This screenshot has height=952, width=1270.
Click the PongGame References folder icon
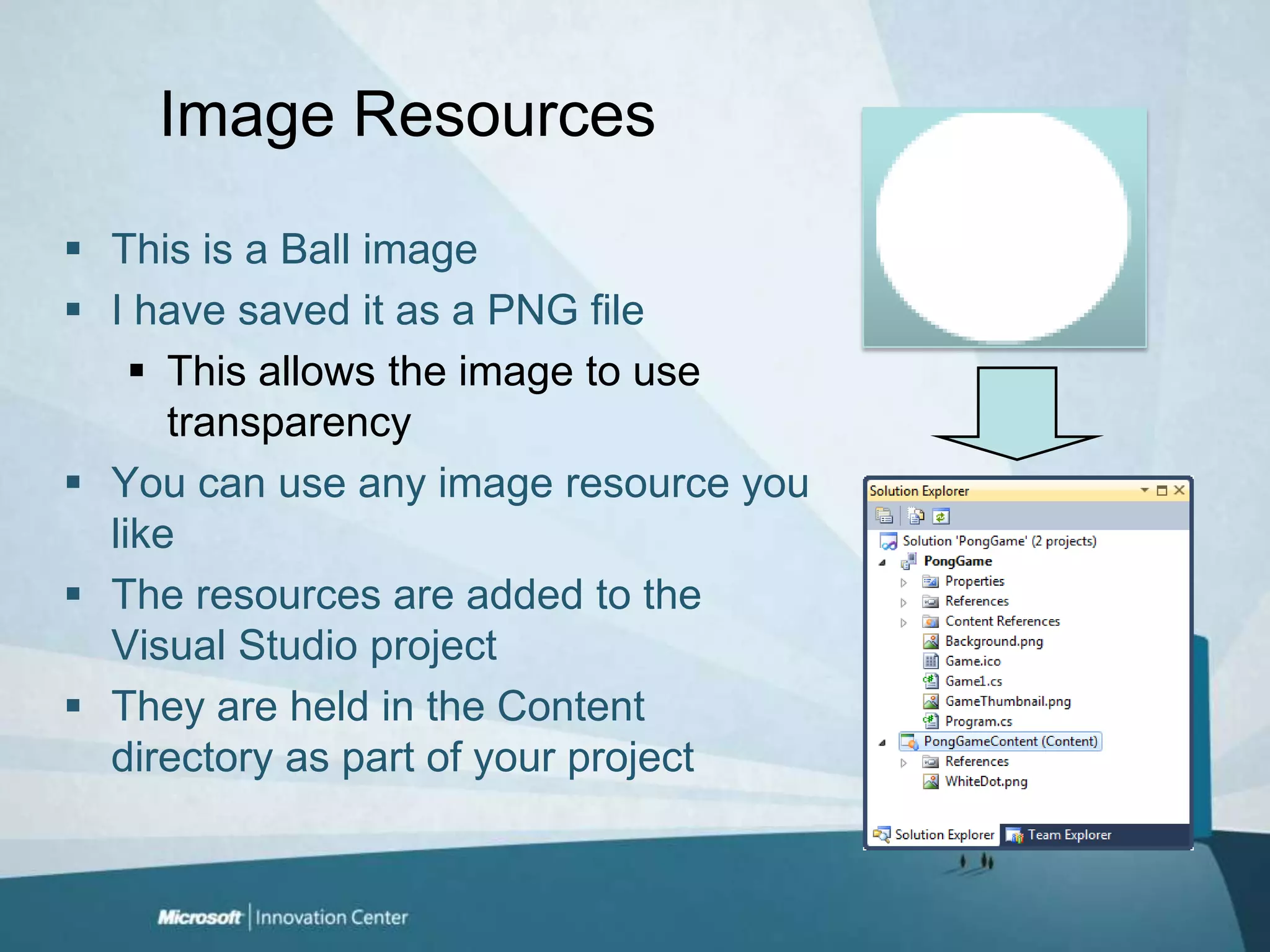click(x=930, y=601)
